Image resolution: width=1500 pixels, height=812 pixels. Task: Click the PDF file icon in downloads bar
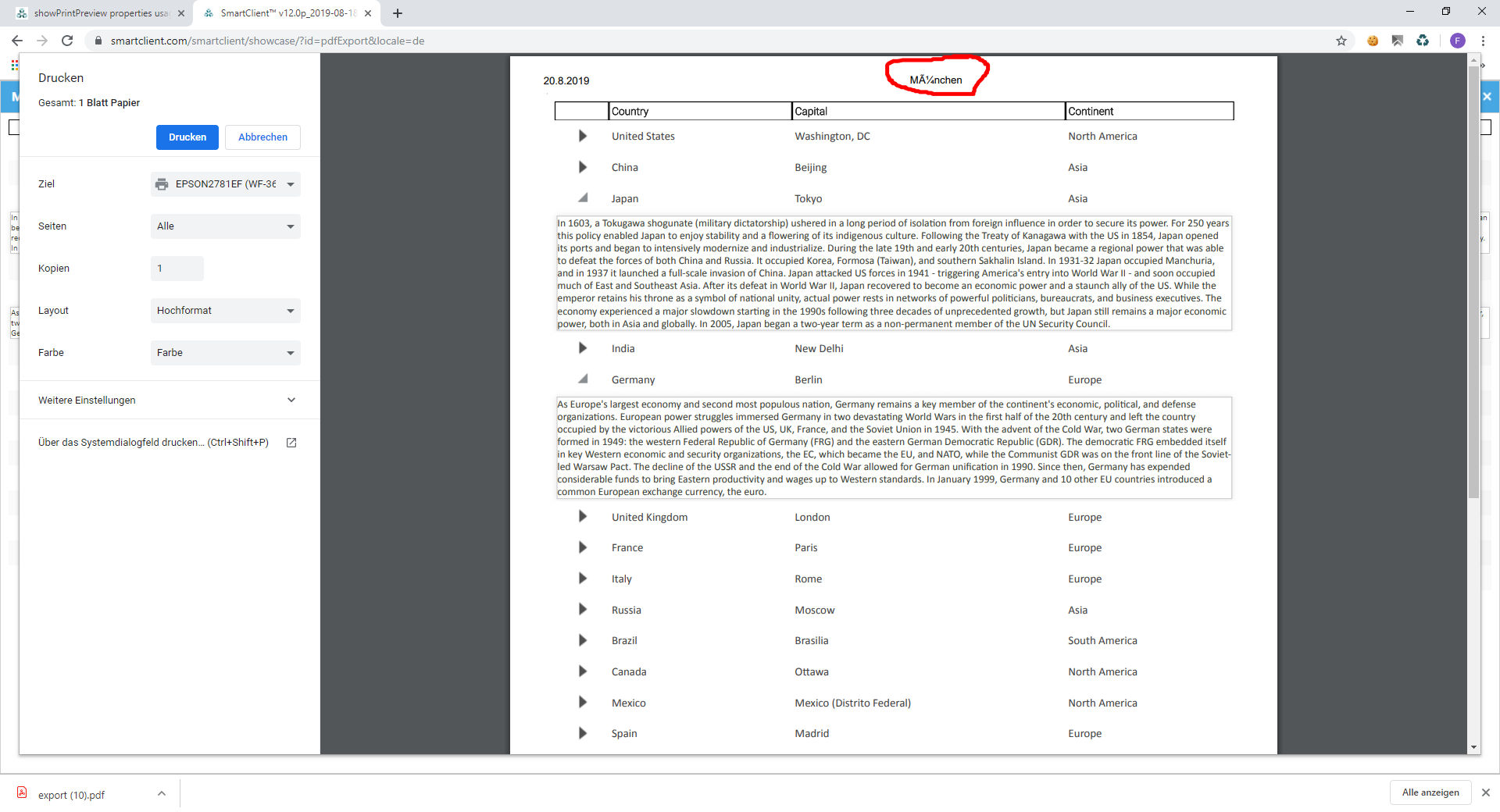coord(22,792)
